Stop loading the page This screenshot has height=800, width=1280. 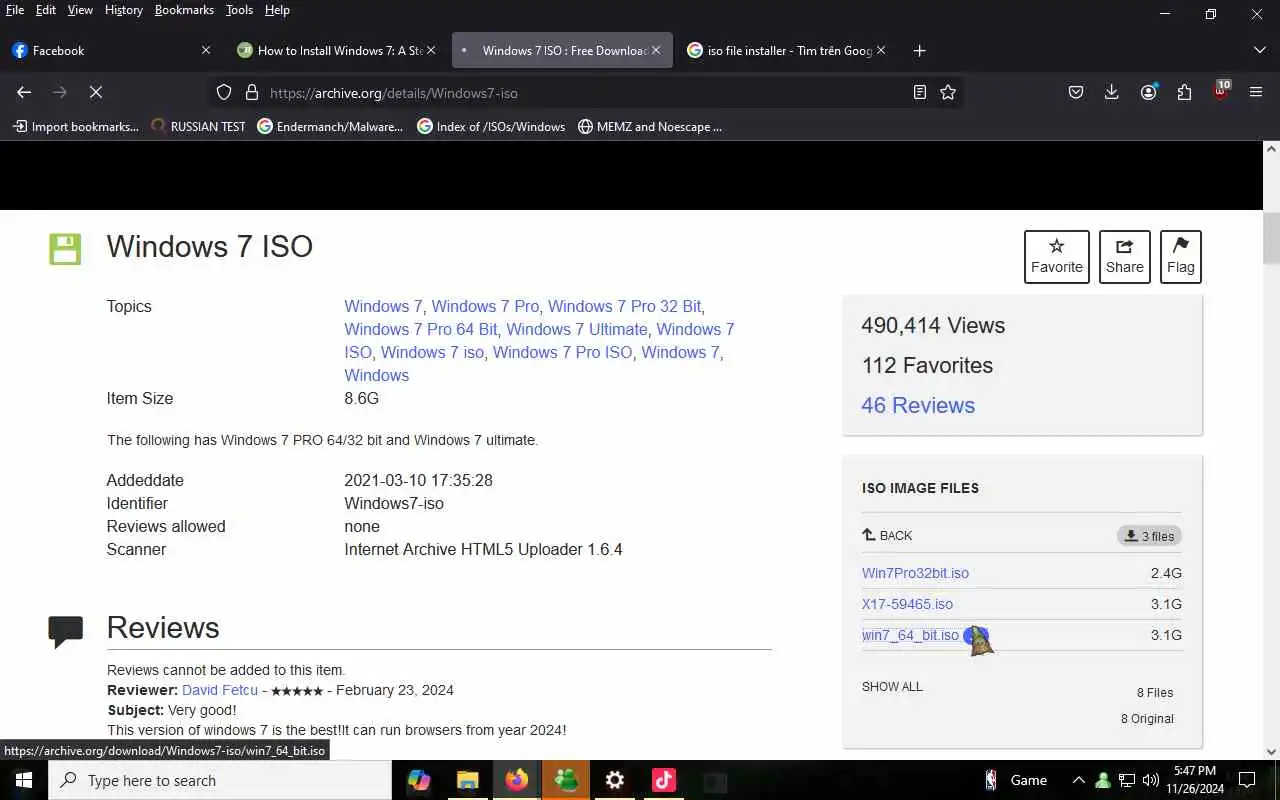(96, 92)
